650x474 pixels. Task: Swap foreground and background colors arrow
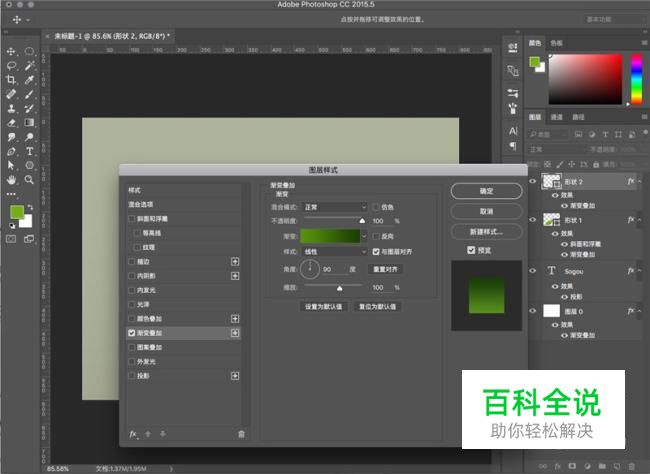pyautogui.click(x=30, y=207)
